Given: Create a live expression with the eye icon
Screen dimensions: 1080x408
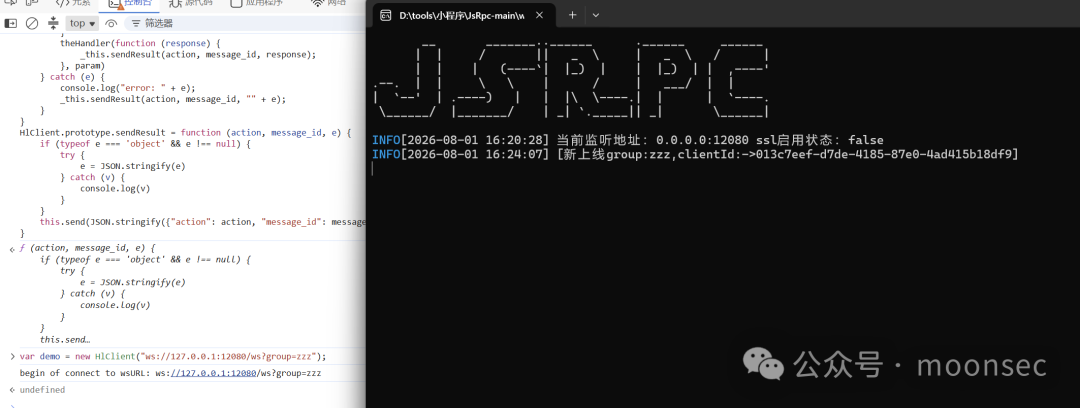Looking at the screenshot, I should 112,23.
